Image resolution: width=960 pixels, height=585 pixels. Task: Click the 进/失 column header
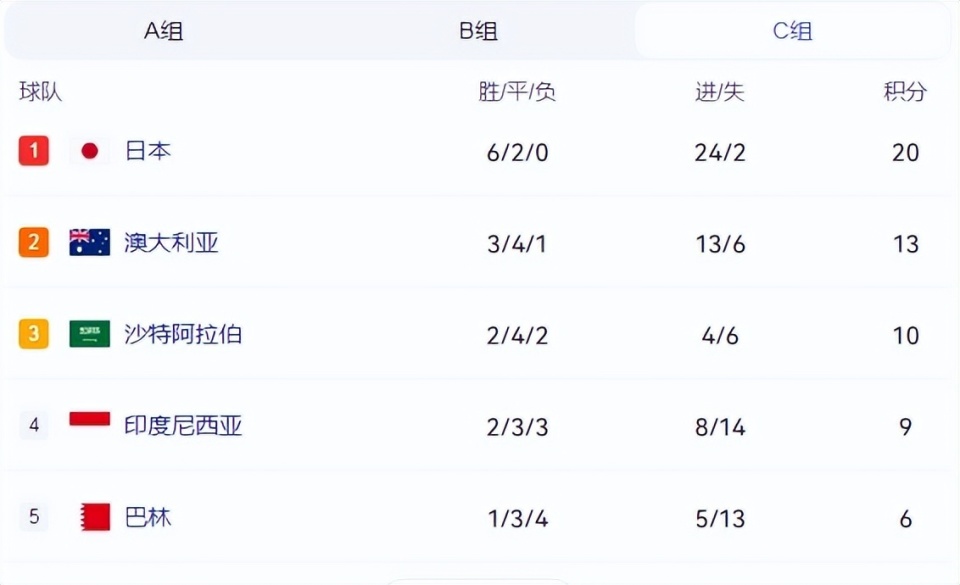click(x=719, y=92)
